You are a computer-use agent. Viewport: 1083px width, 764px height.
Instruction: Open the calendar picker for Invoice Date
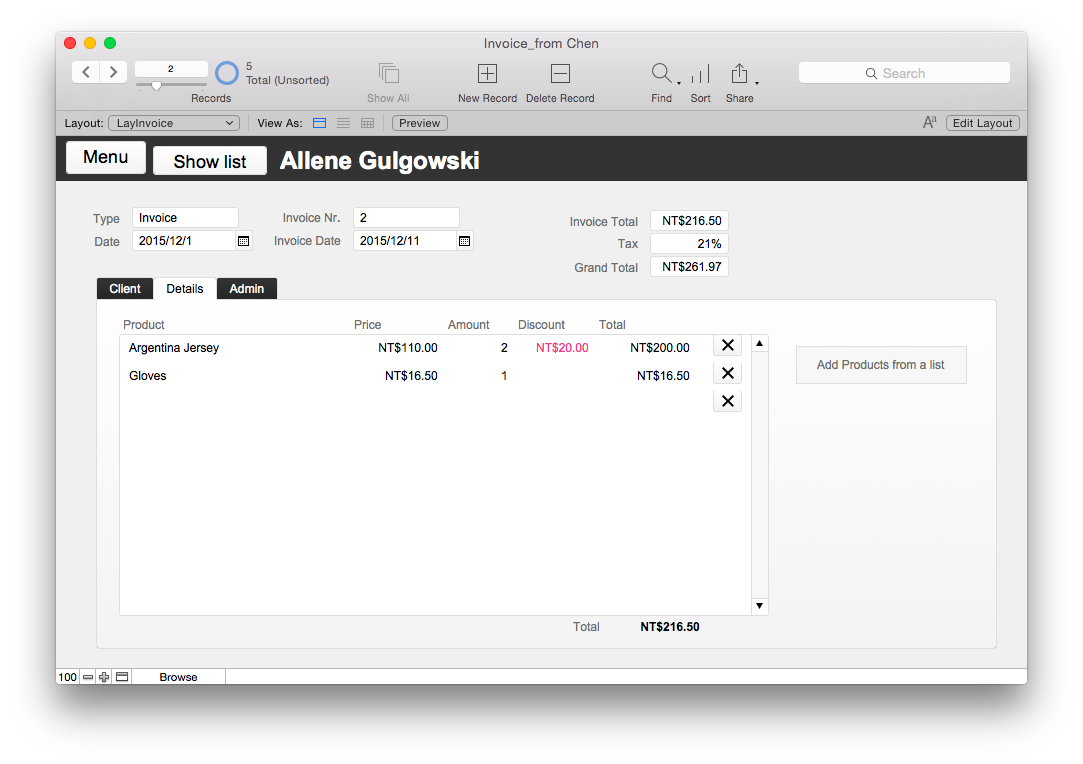[x=465, y=241]
